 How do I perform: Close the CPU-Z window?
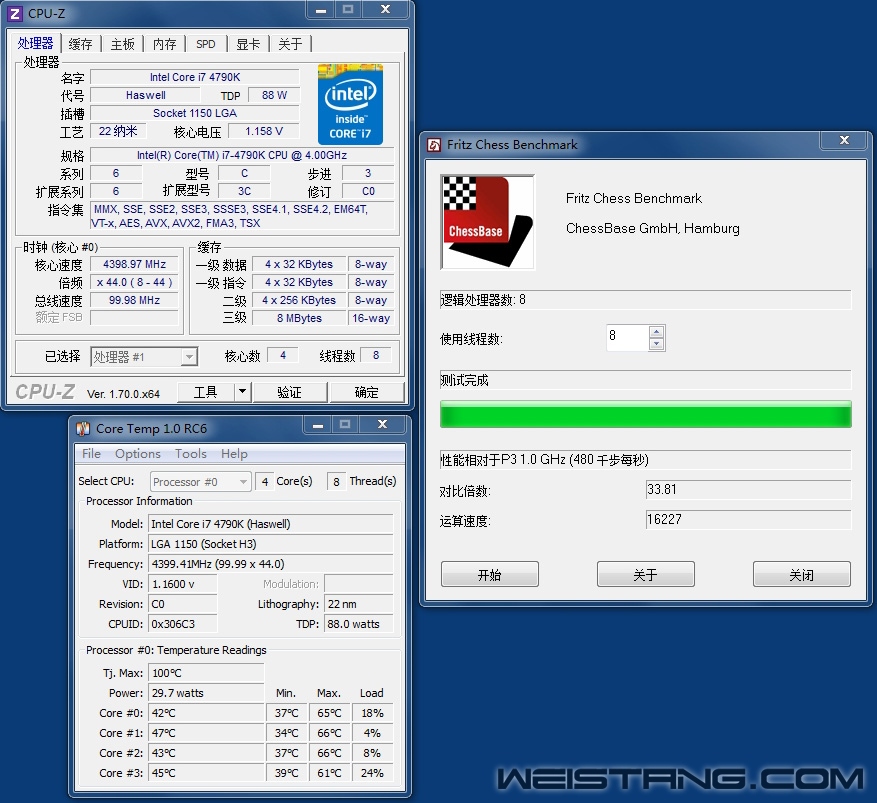385,10
